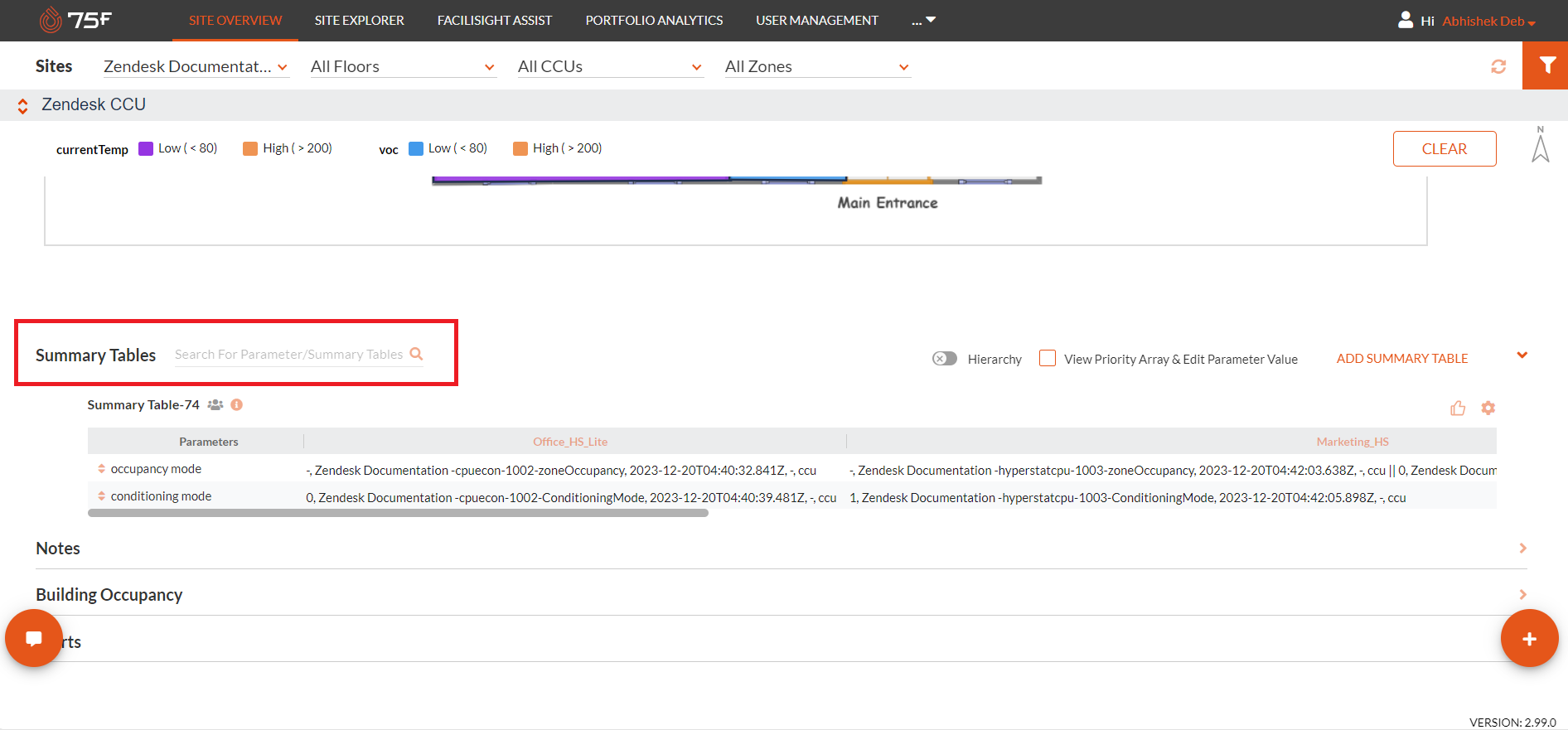Click the cpuecon-1002-zoneOccupancy cell
This screenshot has height=730, width=1568.
(x=561, y=470)
